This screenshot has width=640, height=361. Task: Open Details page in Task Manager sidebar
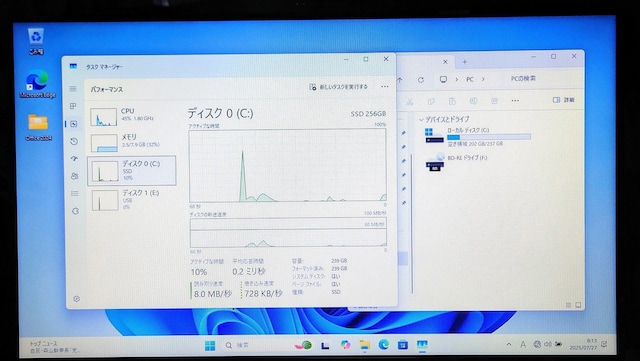click(75, 194)
